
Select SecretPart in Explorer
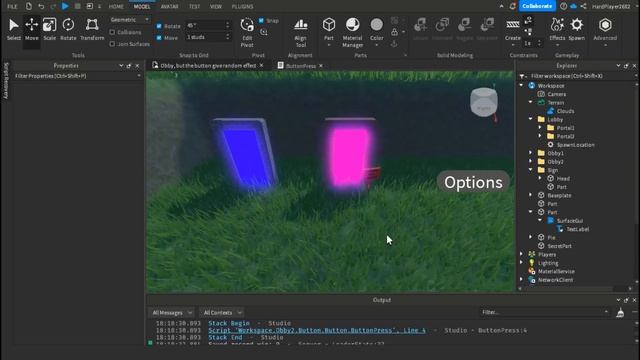click(559, 246)
